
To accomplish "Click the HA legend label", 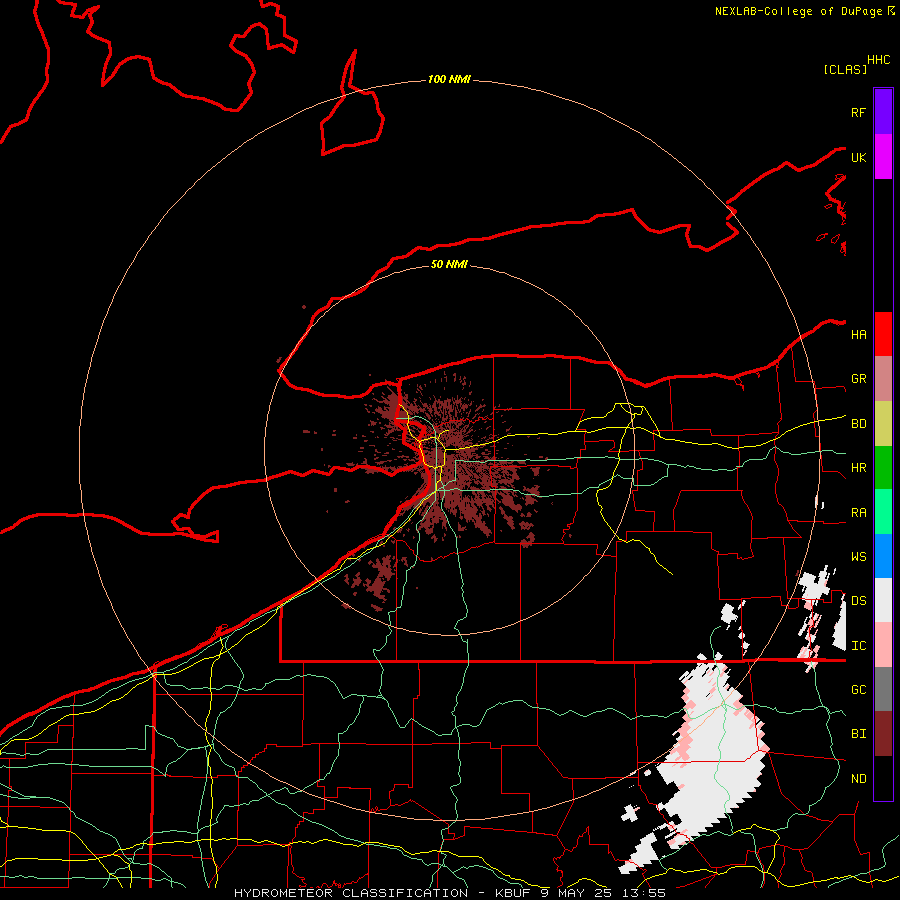I will [x=858, y=334].
